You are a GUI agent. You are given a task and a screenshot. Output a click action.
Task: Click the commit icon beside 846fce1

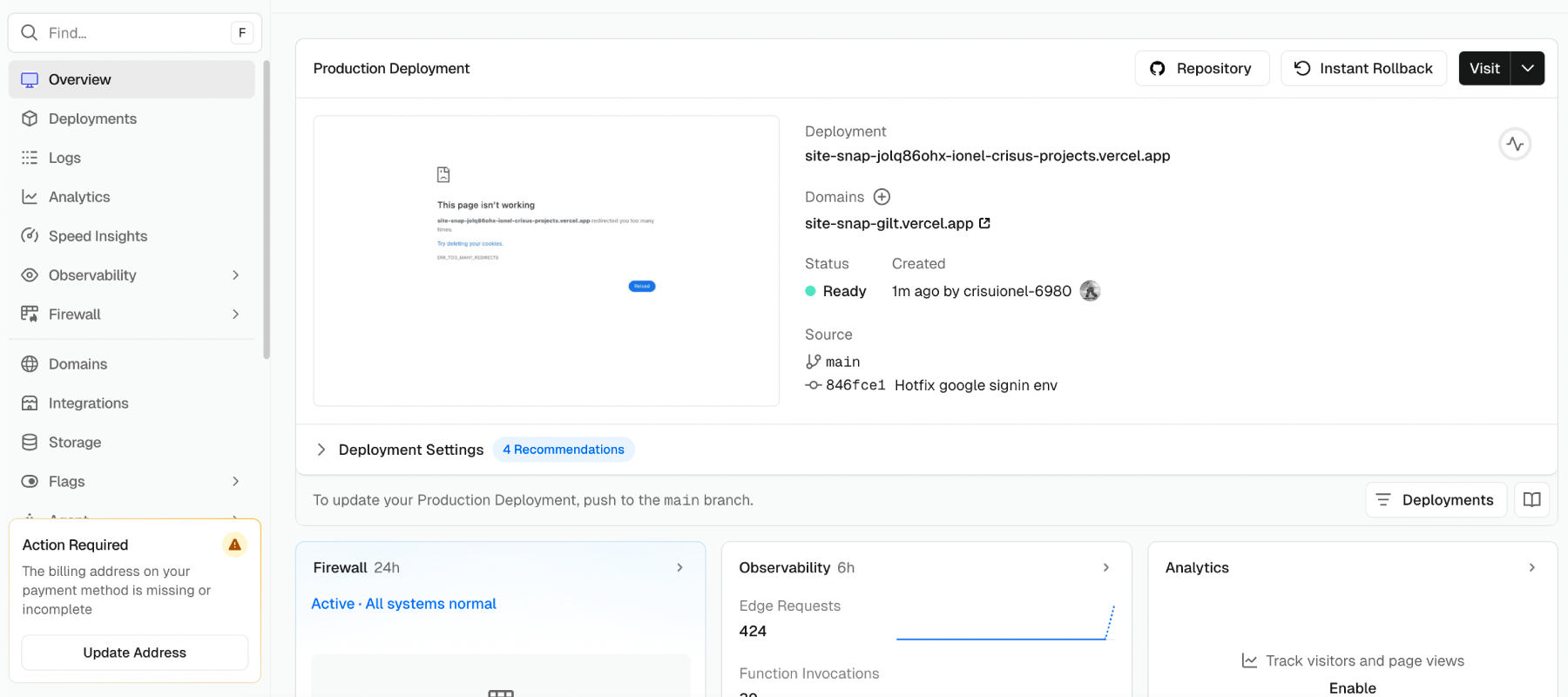813,385
